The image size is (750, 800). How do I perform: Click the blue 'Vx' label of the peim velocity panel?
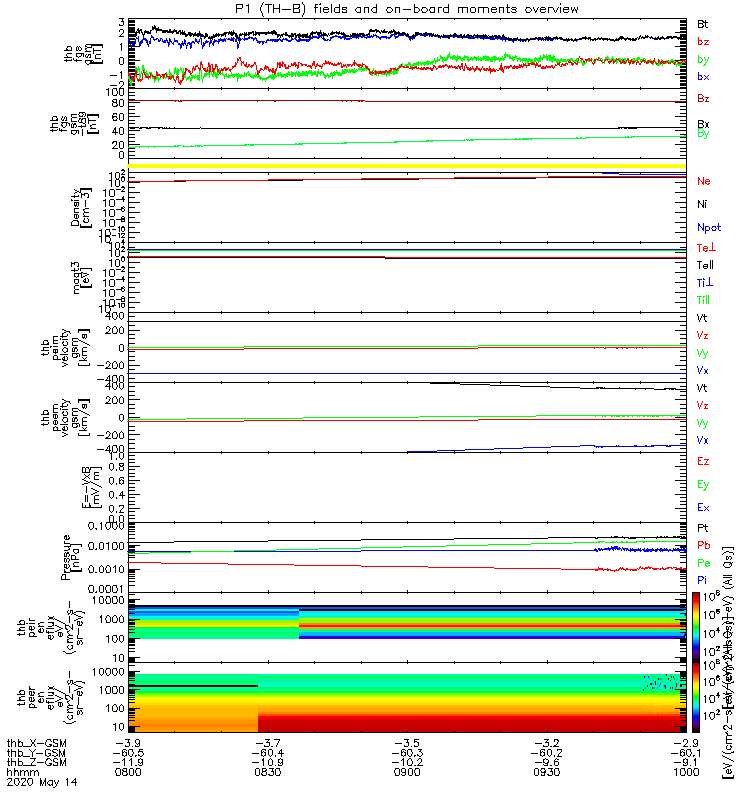point(703,370)
